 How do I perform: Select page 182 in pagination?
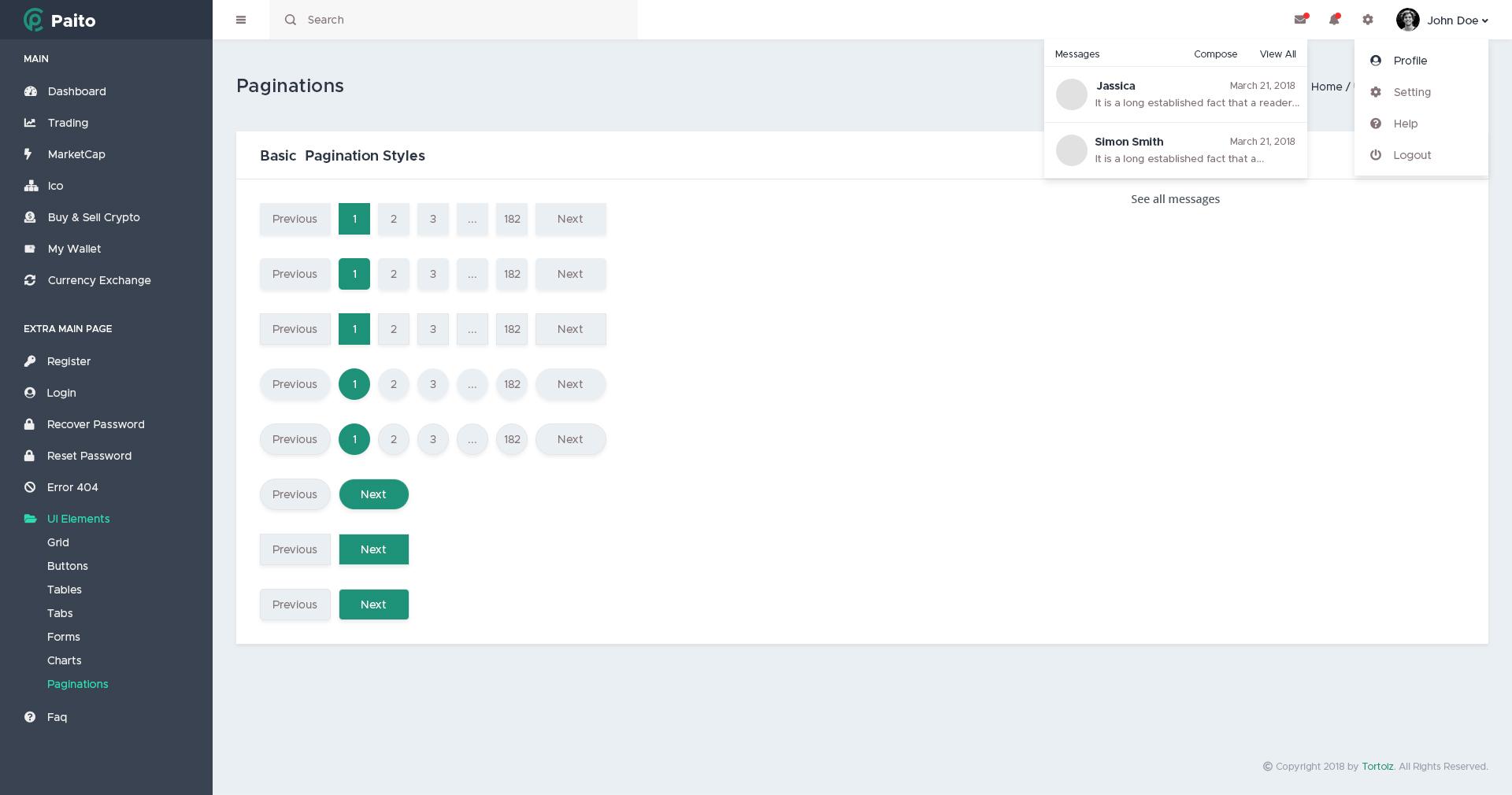coord(512,219)
